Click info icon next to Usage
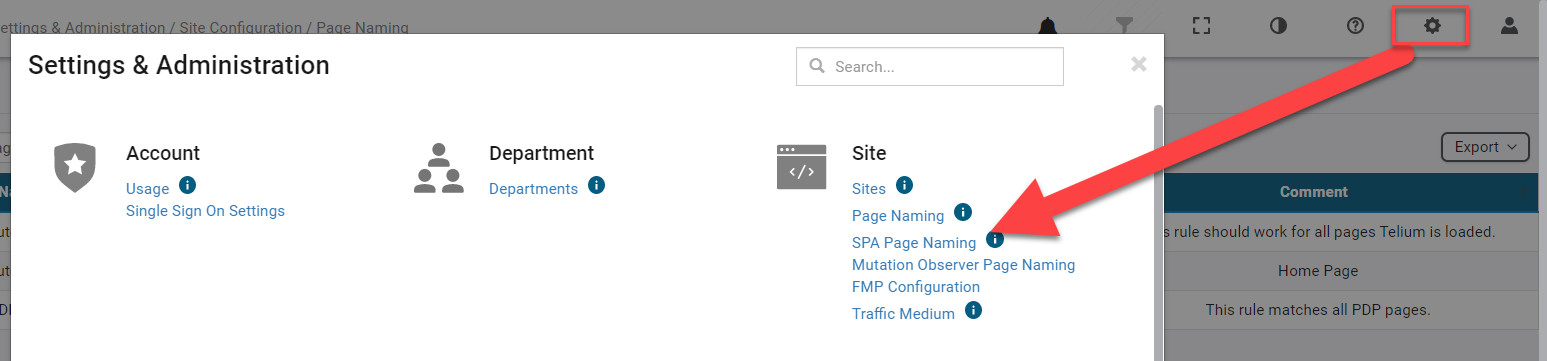The height and width of the screenshot is (361, 1547). click(187, 185)
